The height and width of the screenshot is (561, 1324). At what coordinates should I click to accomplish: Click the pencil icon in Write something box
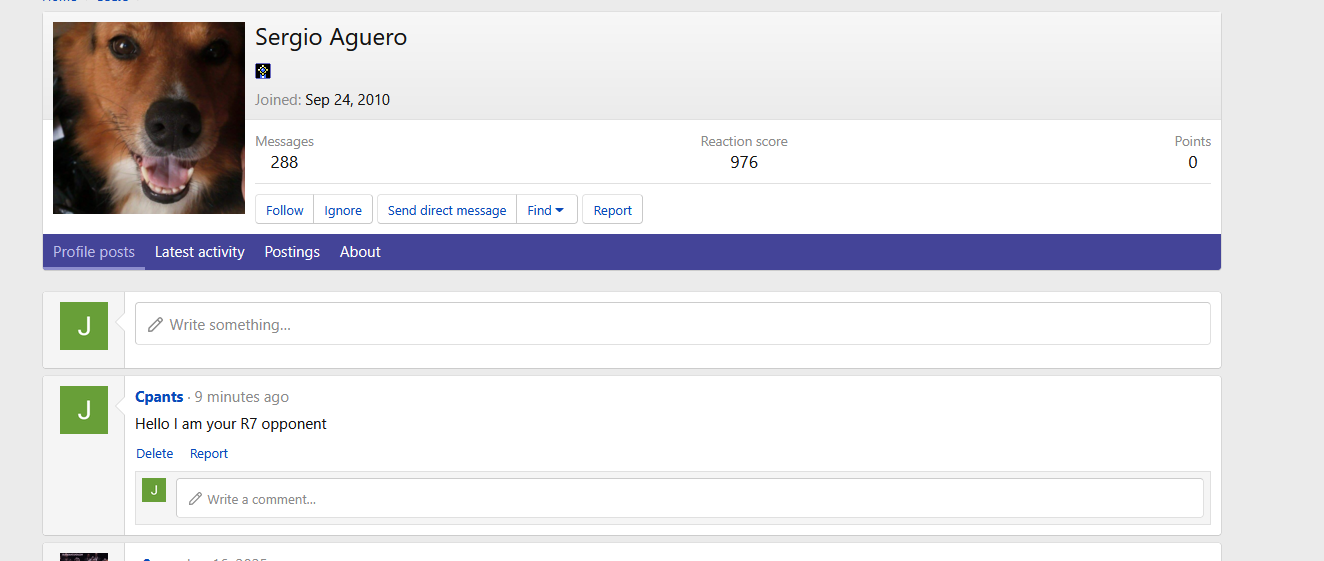pos(155,325)
